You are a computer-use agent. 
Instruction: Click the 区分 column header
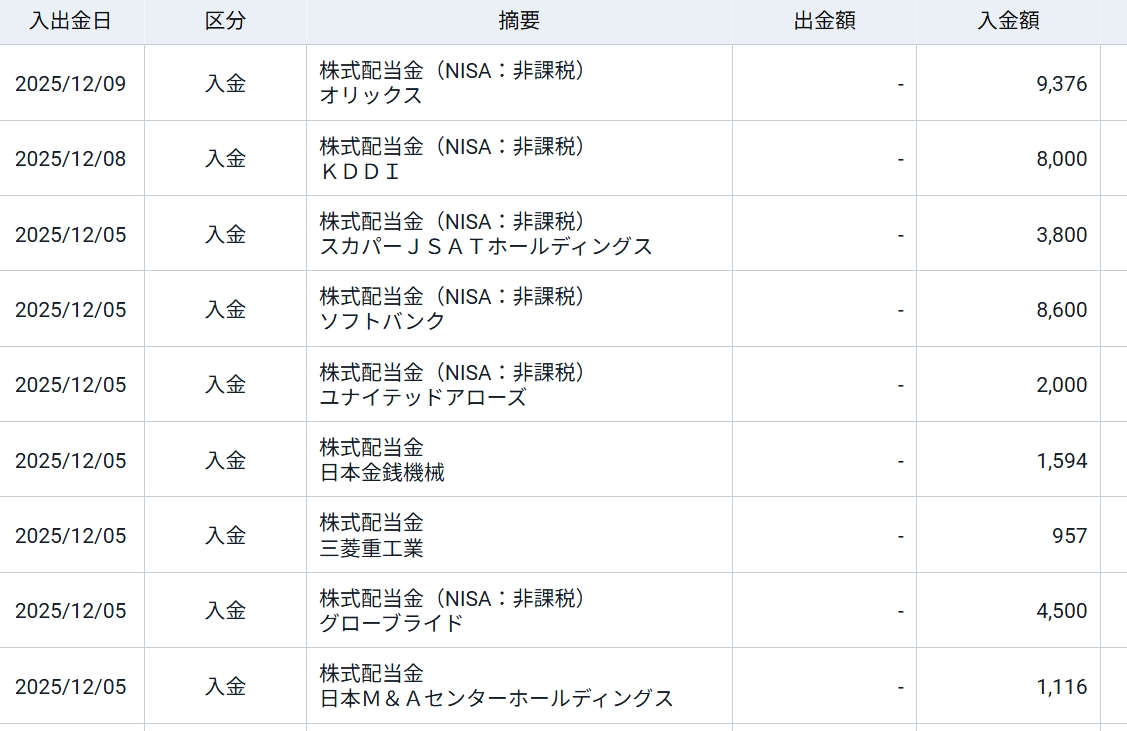click(x=225, y=22)
